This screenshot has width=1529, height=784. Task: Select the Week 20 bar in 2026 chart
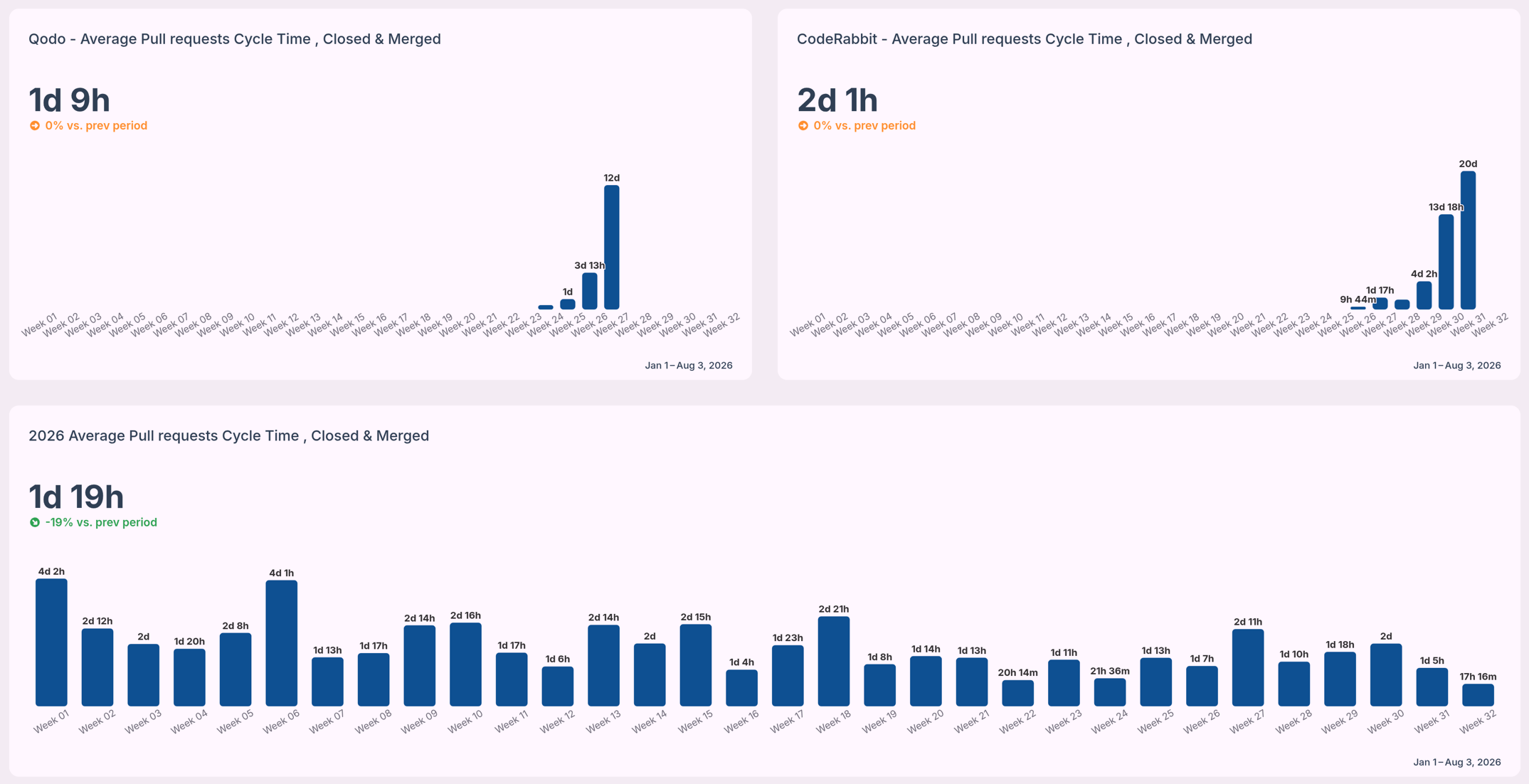point(926,682)
